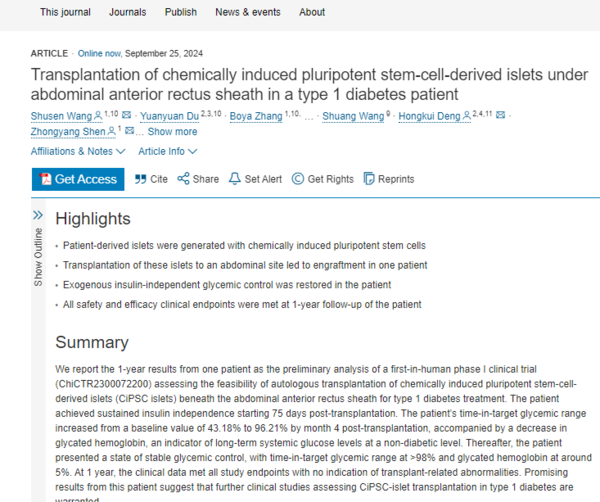The image size is (600, 502).
Task: Expand the Affiliations & Notes section
Action: tap(78, 151)
